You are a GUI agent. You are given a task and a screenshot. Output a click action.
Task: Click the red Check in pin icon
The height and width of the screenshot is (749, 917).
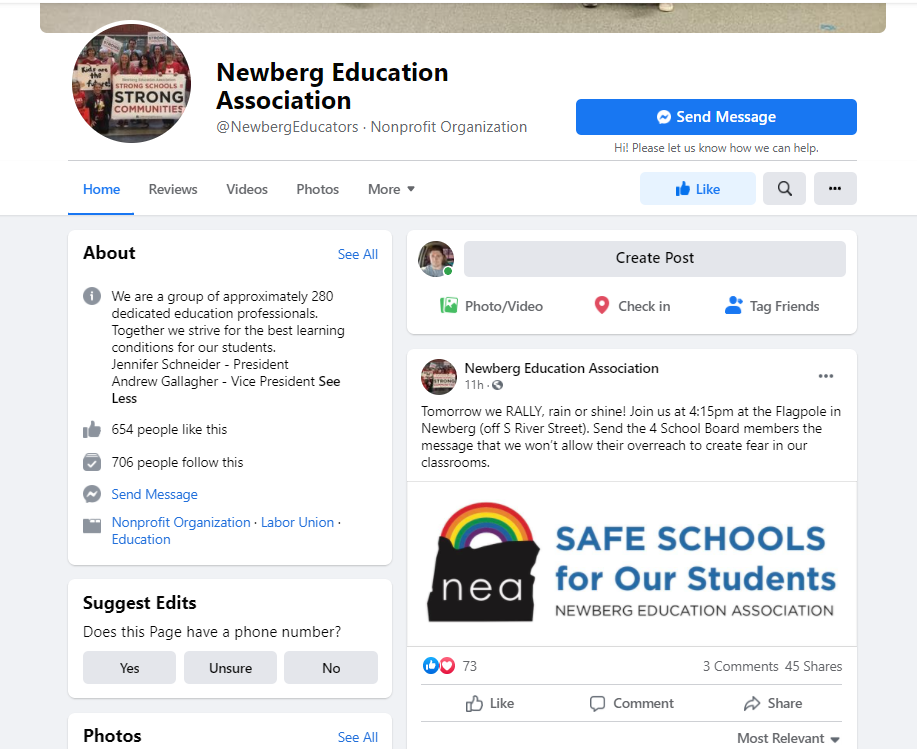(x=601, y=305)
